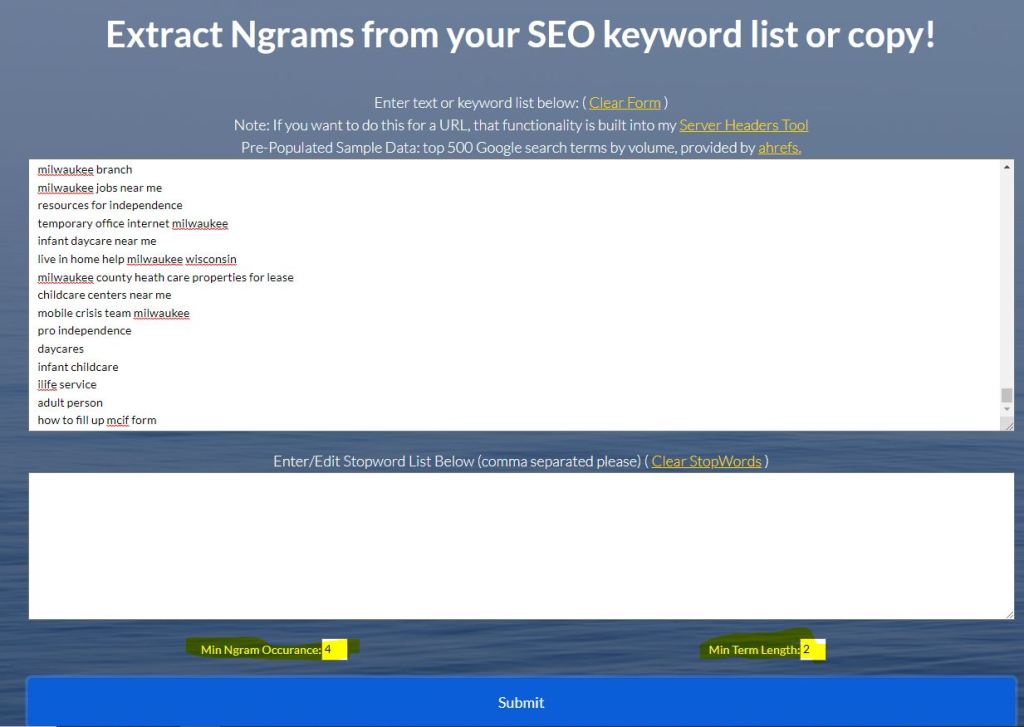
Task: Click the Clear StopWords link
Action: (706, 461)
